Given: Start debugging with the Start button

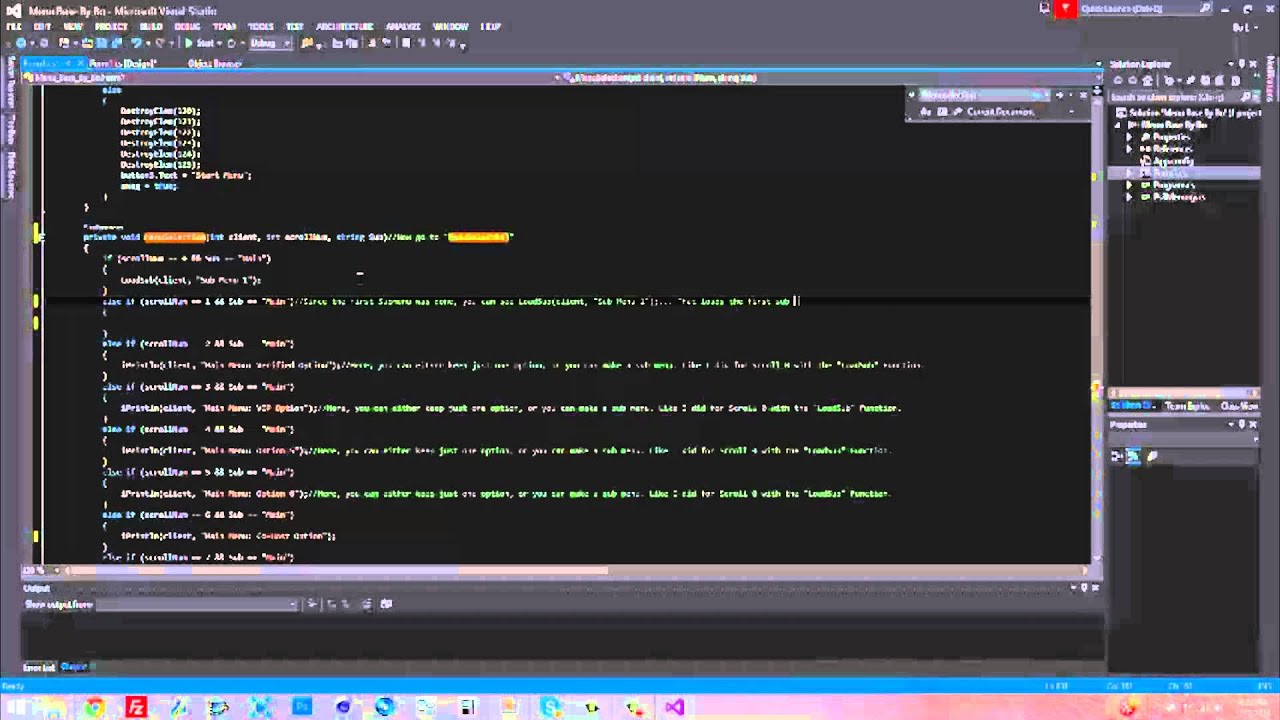Looking at the screenshot, I should tap(200, 43).
